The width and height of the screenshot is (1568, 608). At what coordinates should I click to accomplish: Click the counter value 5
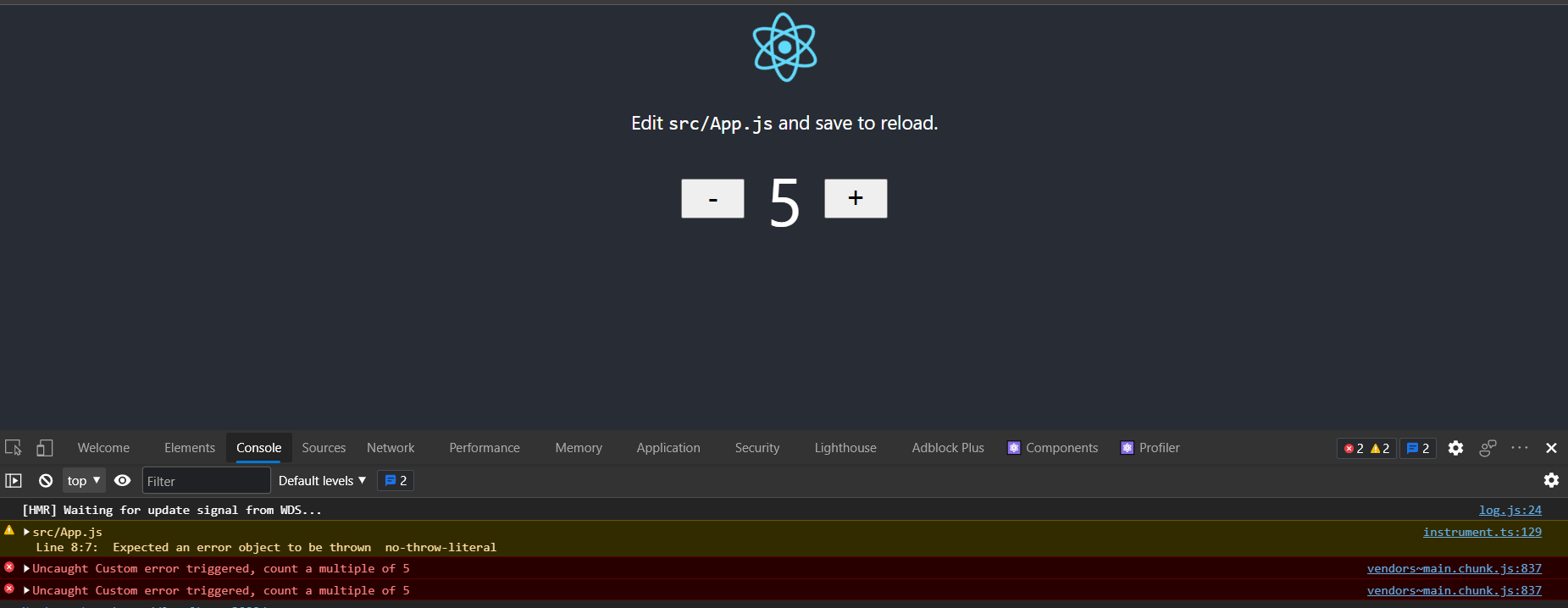point(784,202)
